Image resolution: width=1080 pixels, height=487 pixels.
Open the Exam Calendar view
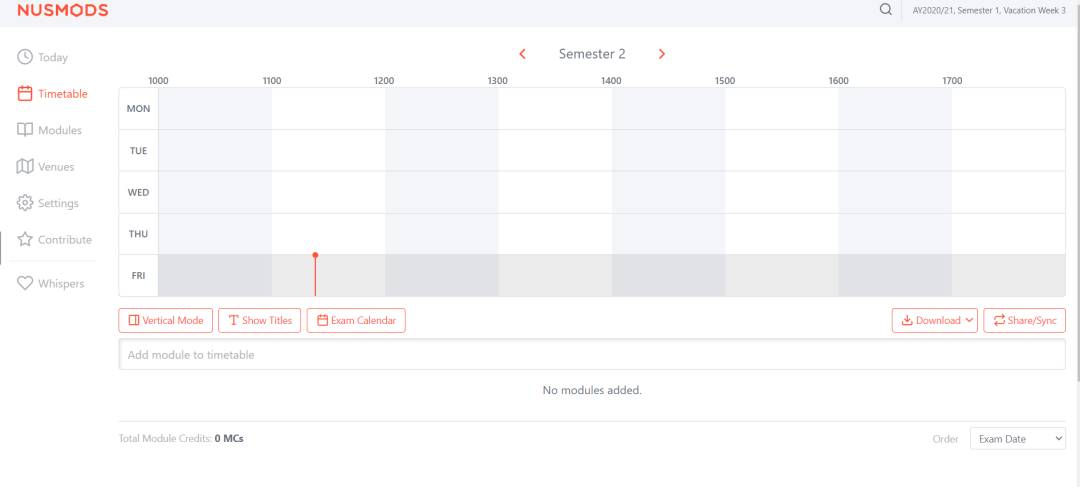point(356,321)
